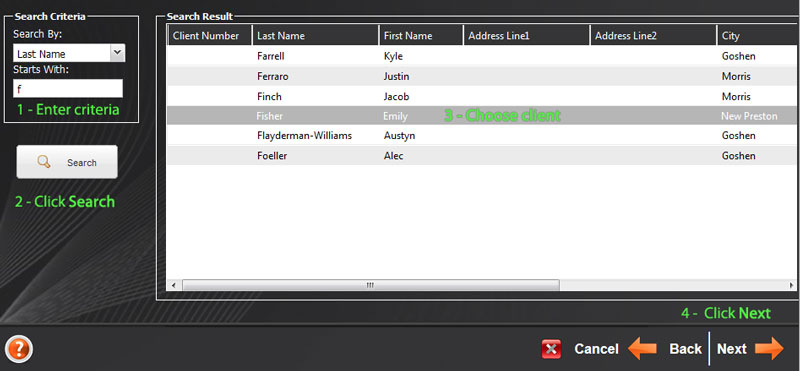Click first name Jacob cell
The height and width of the screenshot is (371, 800).
coord(396,96)
